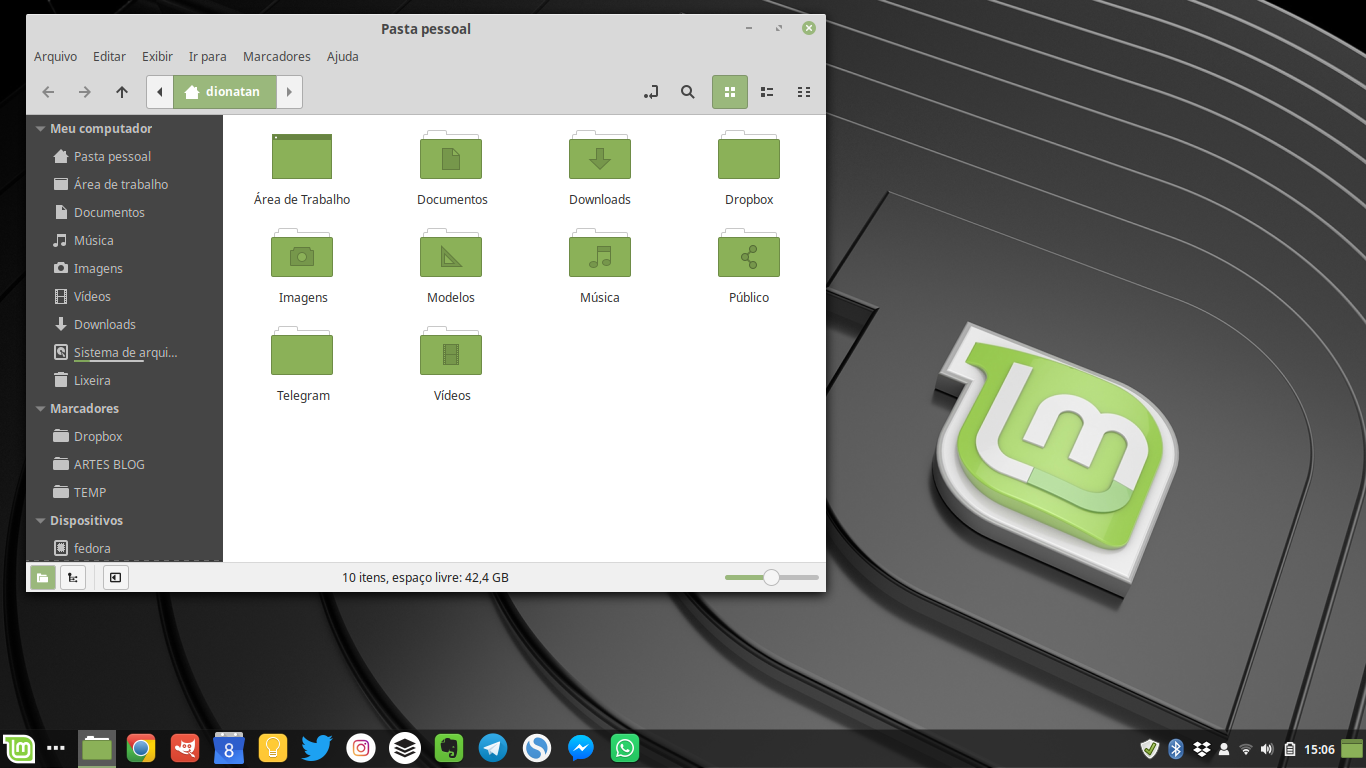Viewport: 1366px width, 768px height.
Task: Switch to list view mode
Action: coord(766,91)
